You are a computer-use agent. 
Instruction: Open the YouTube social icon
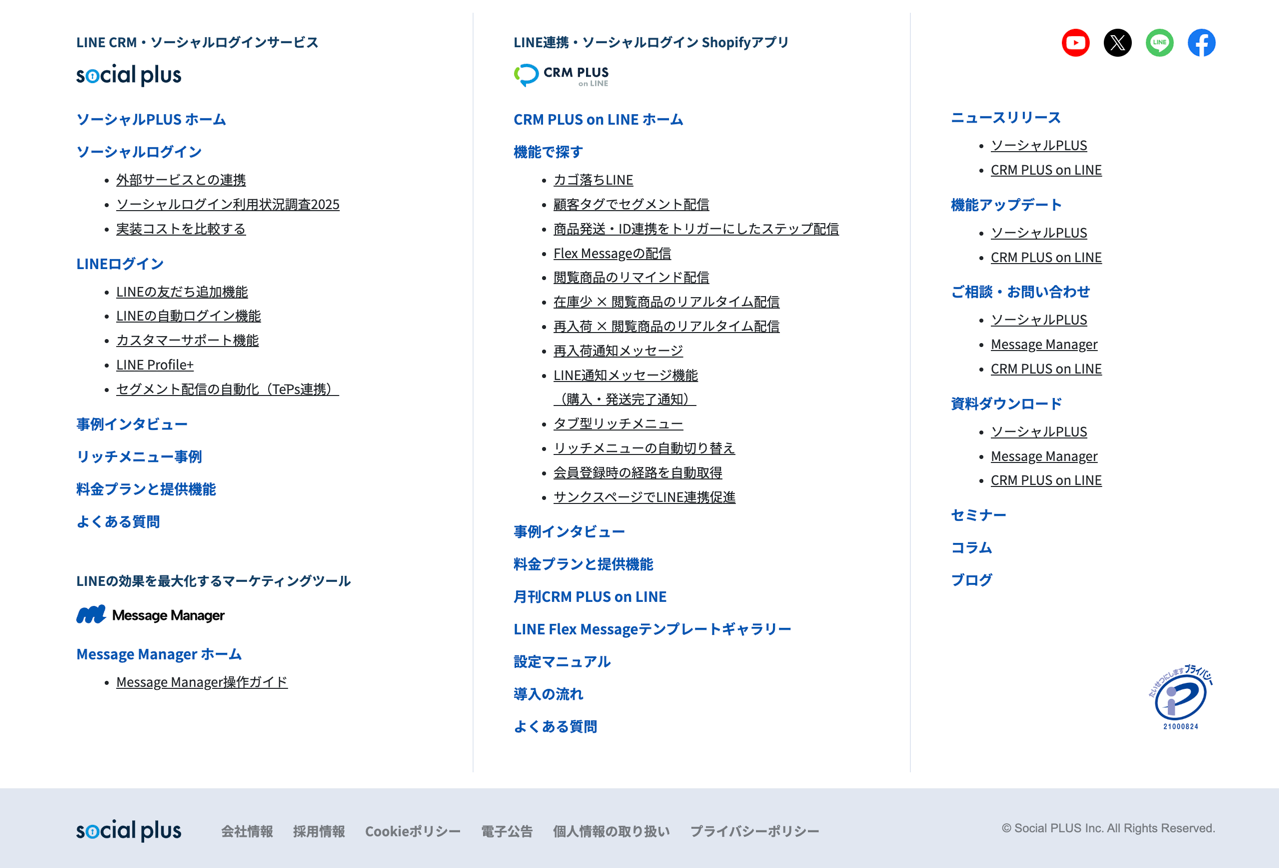(x=1075, y=43)
